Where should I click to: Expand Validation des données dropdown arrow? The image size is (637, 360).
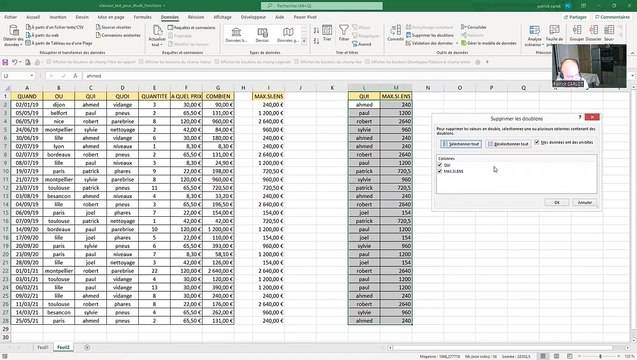click(457, 43)
